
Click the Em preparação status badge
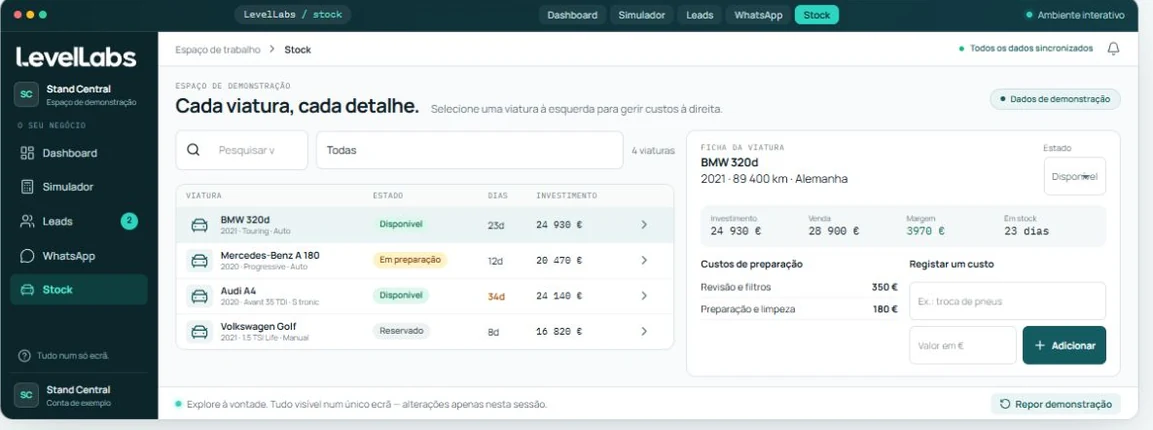click(410, 259)
